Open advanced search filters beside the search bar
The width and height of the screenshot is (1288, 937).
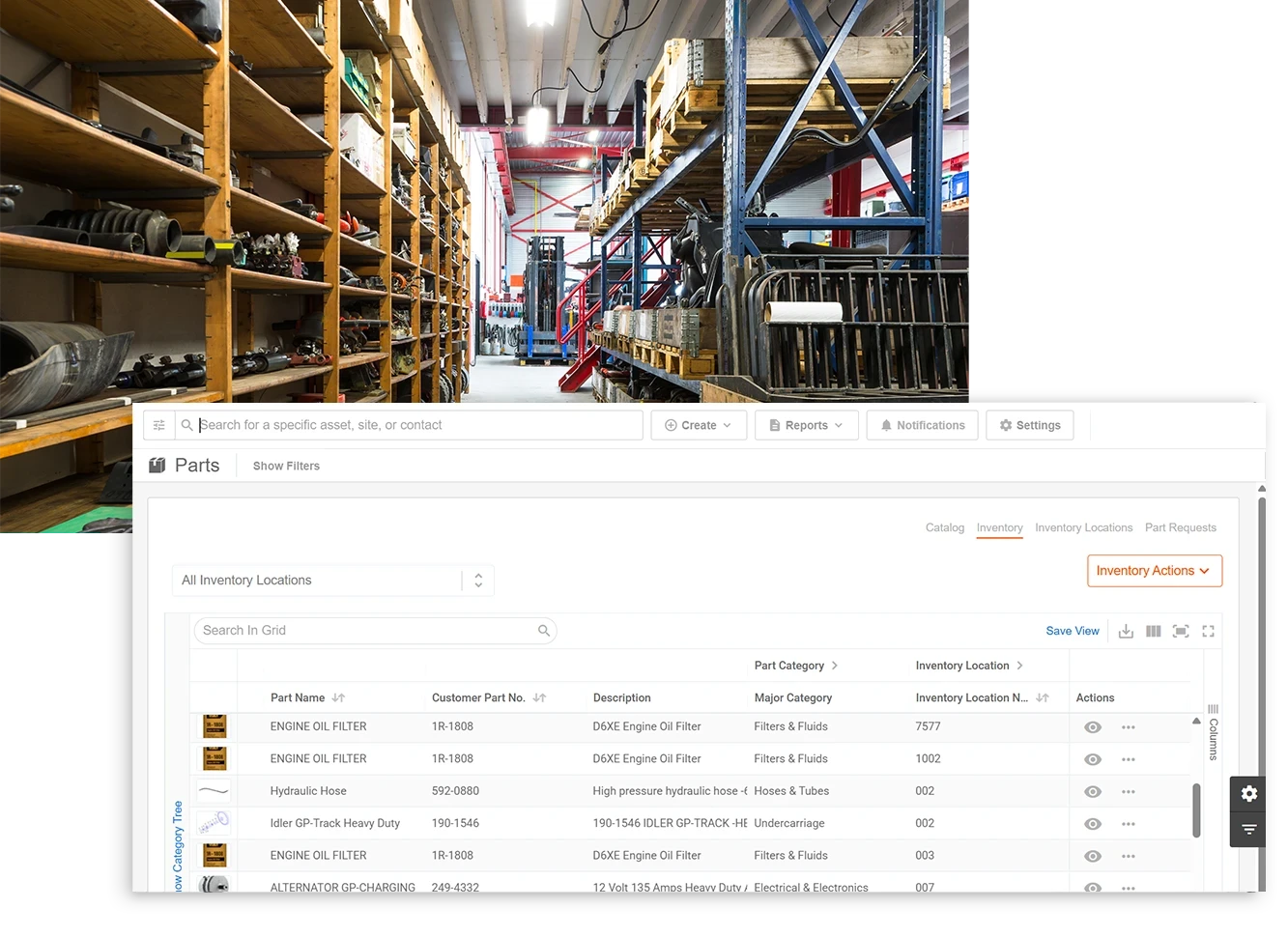(x=158, y=425)
